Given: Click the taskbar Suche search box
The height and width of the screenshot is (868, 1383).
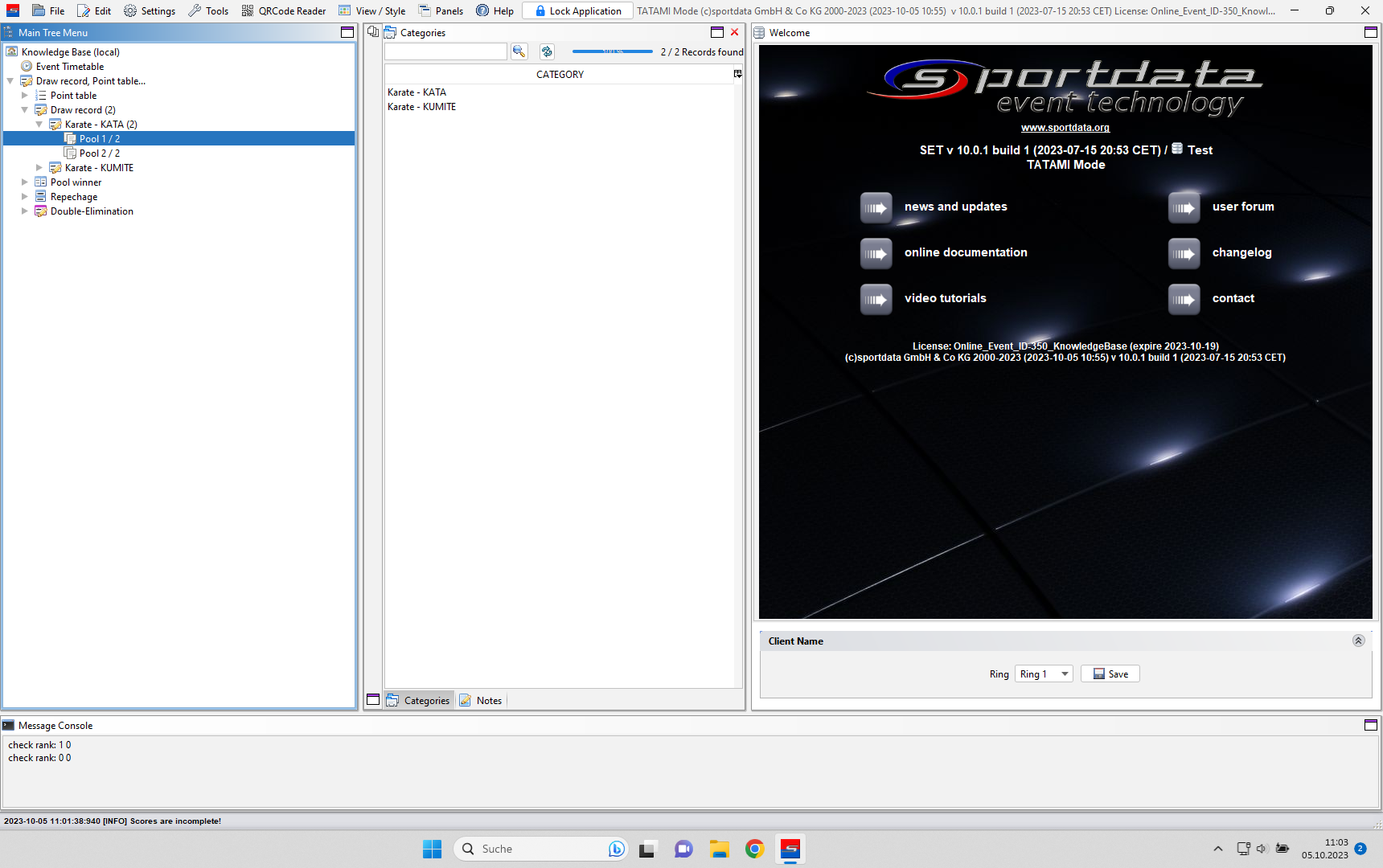Looking at the screenshot, I should [540, 849].
